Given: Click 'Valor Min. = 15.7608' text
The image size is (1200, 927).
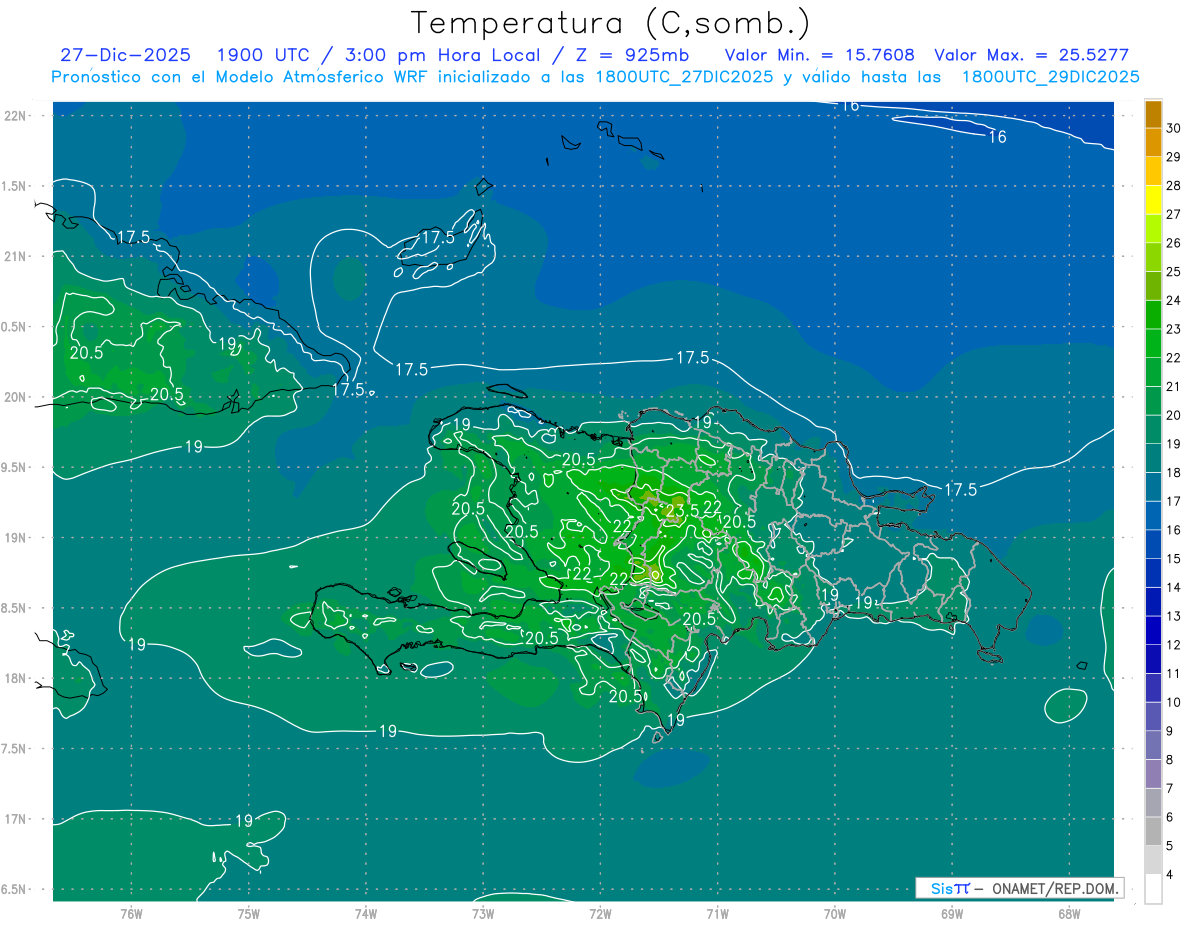Looking at the screenshot, I should tap(819, 55).
